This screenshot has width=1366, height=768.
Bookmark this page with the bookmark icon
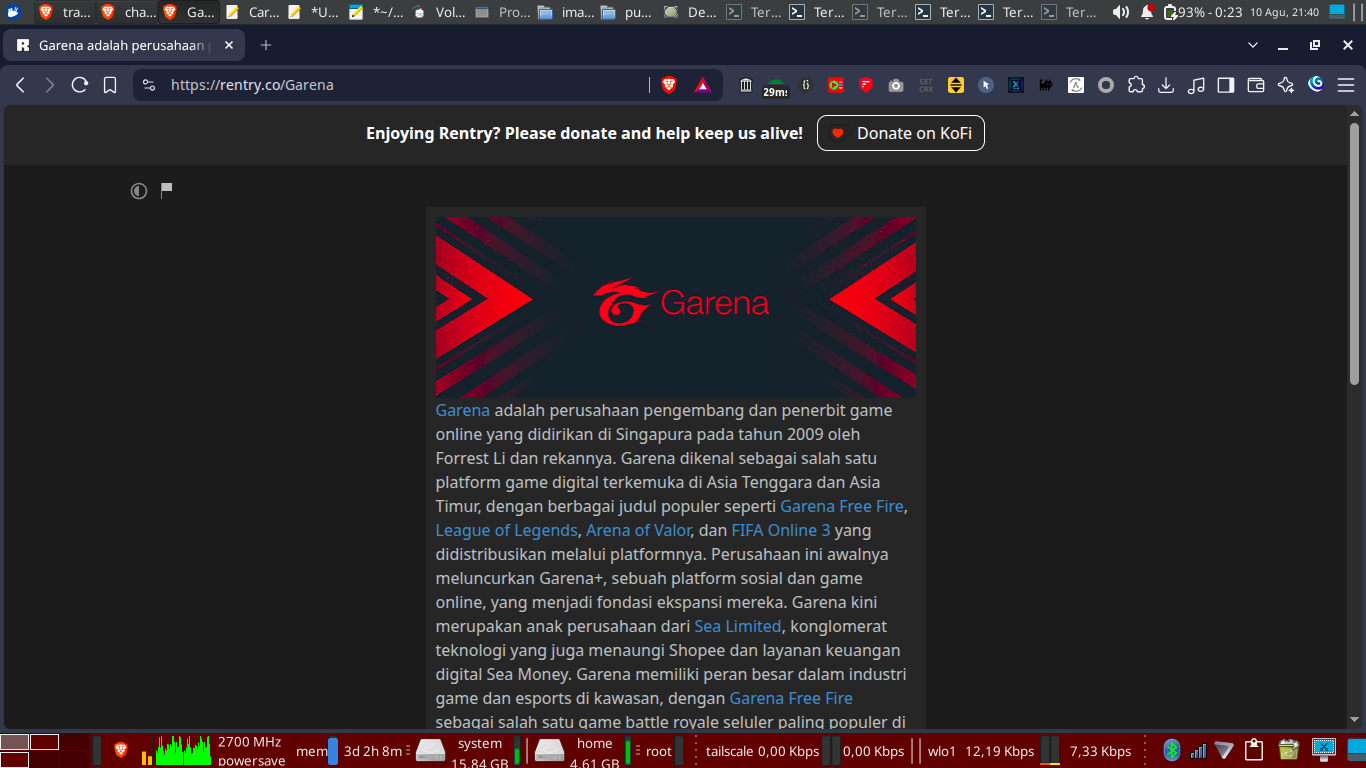tap(110, 85)
